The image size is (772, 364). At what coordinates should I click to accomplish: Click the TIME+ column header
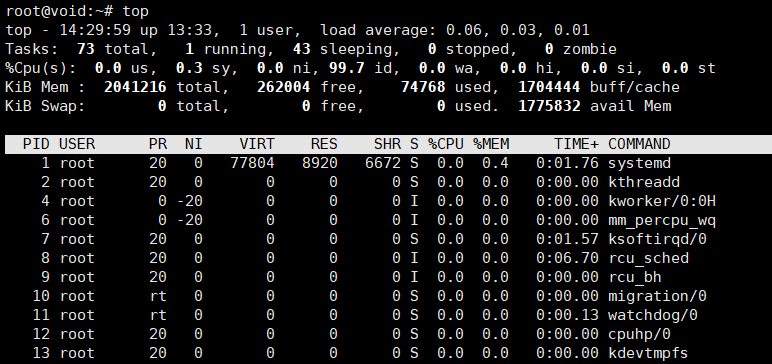coord(577,144)
